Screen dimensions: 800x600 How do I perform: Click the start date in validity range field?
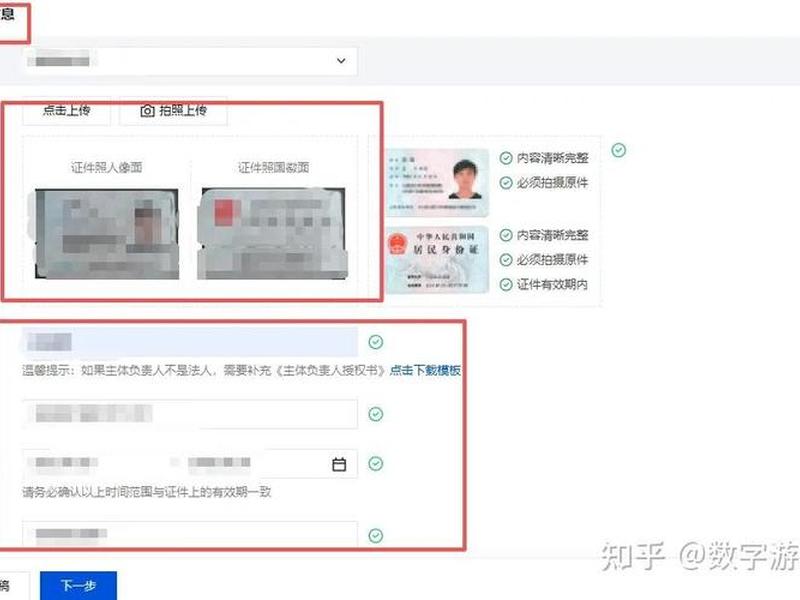[66, 463]
